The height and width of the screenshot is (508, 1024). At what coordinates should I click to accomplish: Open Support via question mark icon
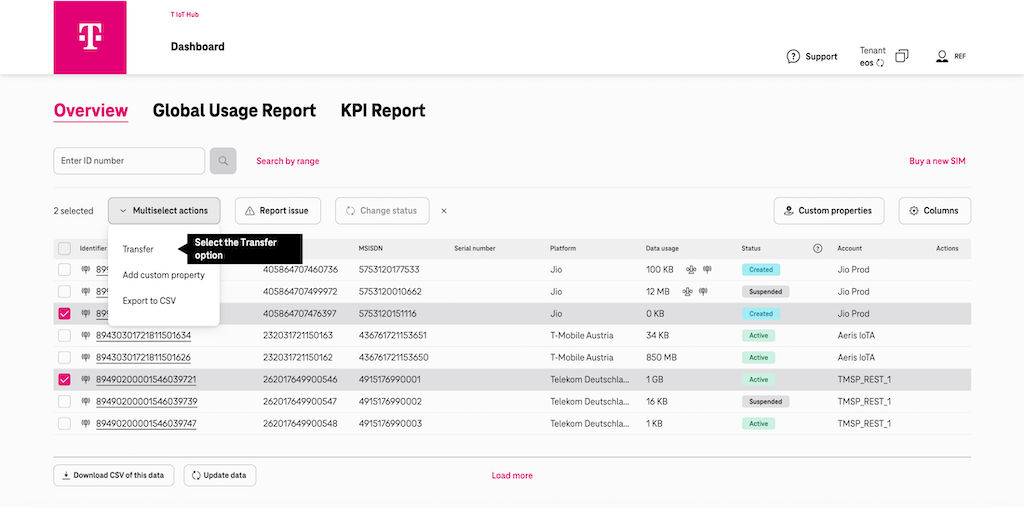[x=793, y=57]
